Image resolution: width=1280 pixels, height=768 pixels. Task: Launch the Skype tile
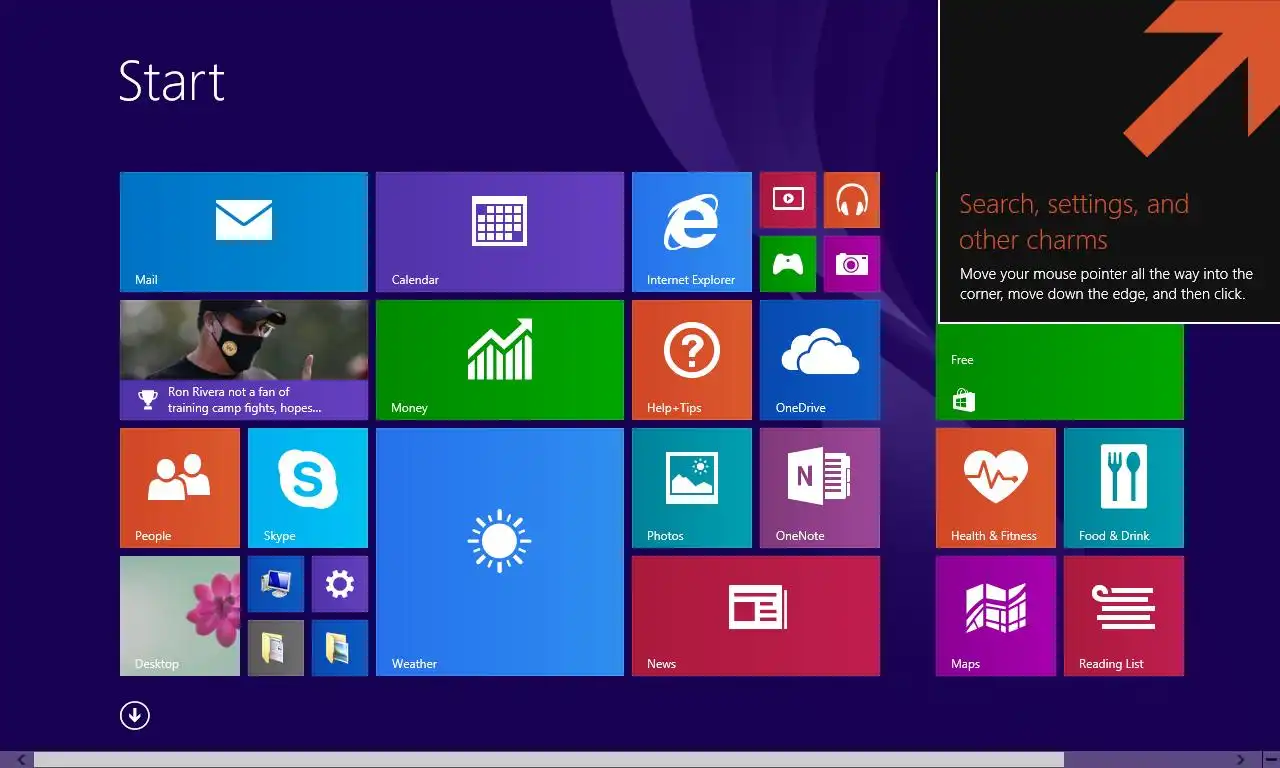(308, 488)
